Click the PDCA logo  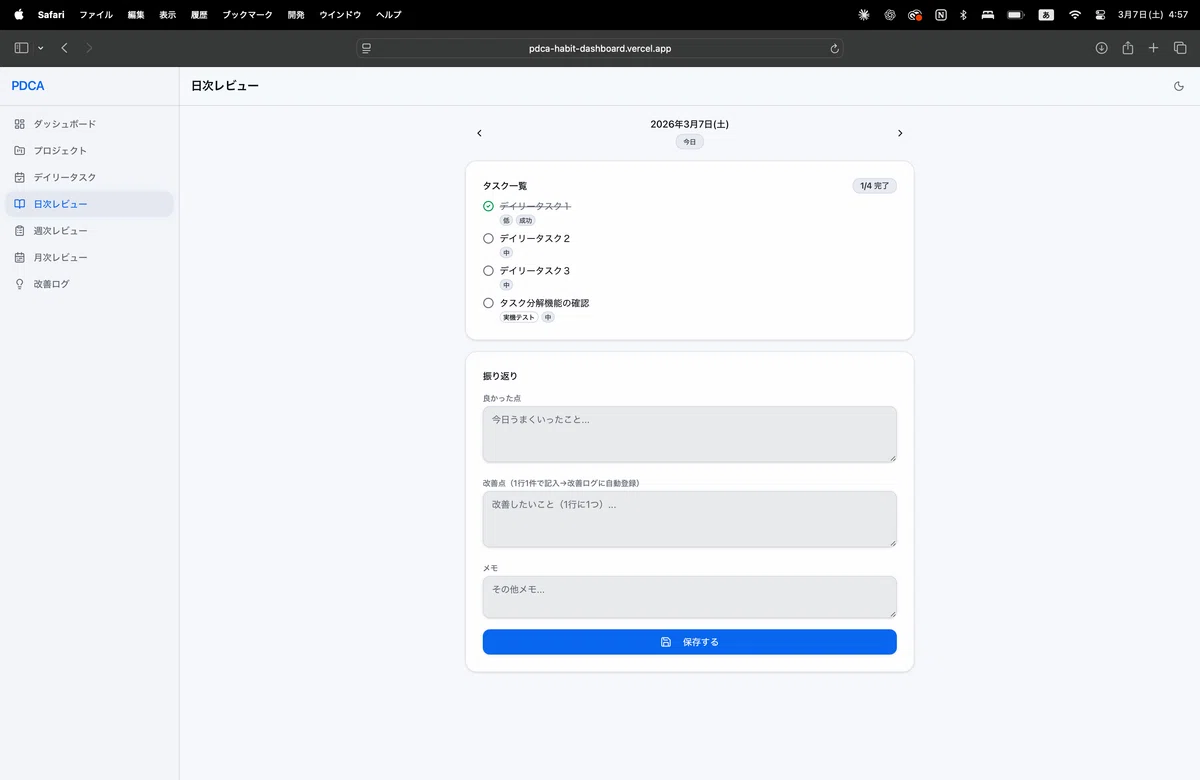click(x=28, y=86)
